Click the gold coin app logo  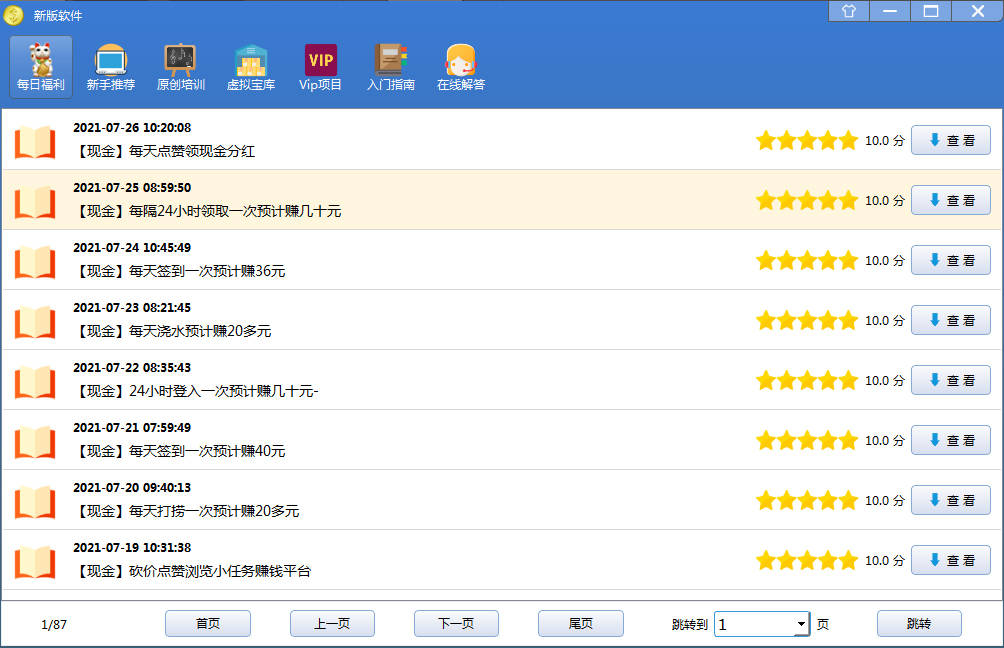click(14, 15)
